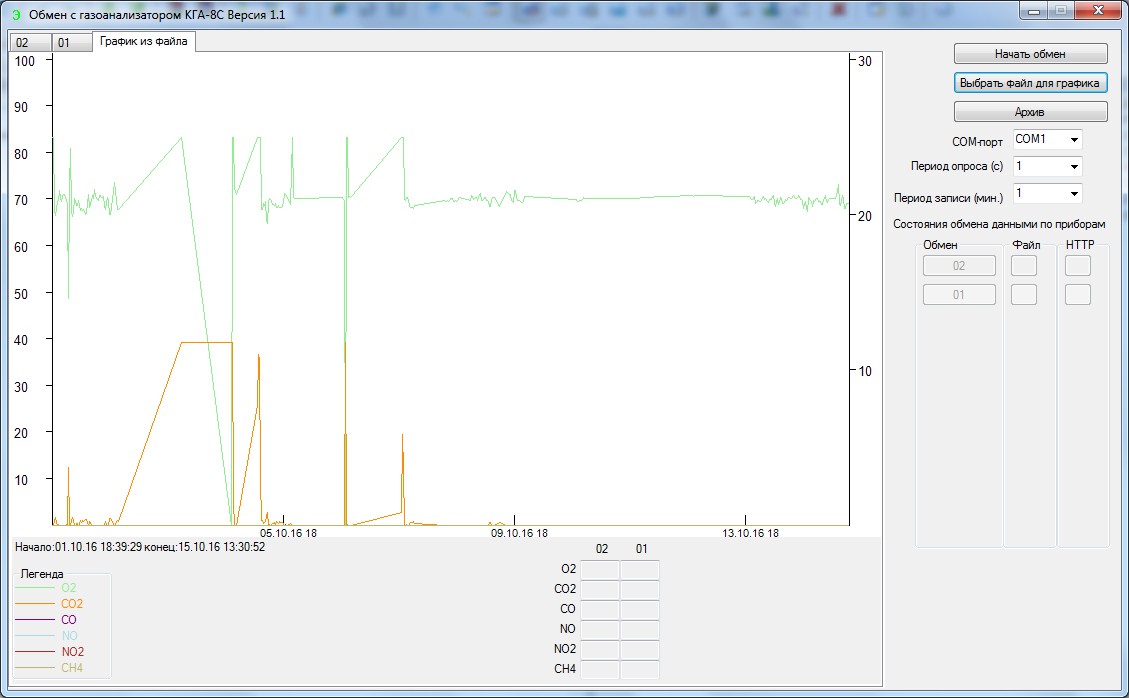The image size is (1129, 698).
Task: Click the NO value field in column 02
Action: (x=600, y=630)
